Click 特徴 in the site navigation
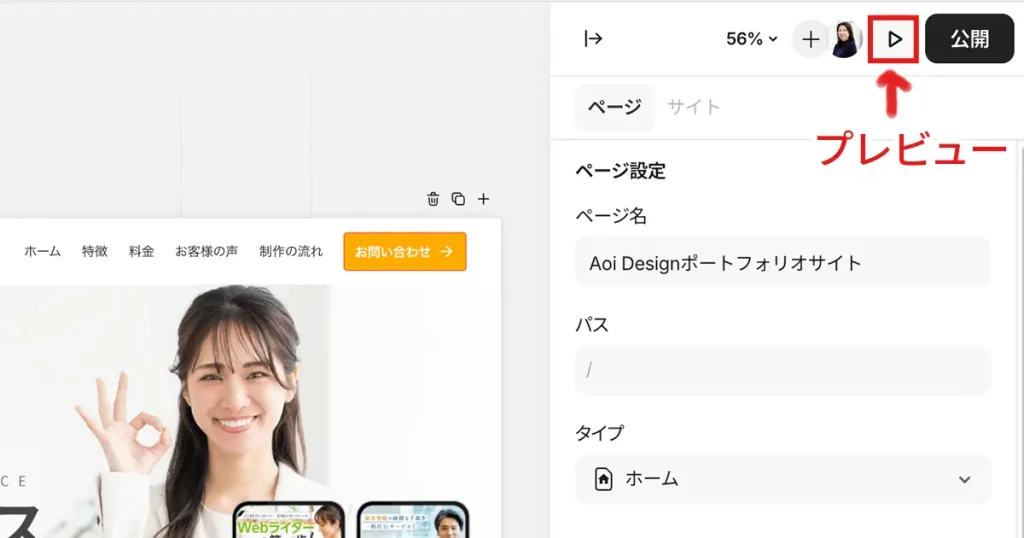Viewport: 1024px width, 538px height. [x=95, y=251]
